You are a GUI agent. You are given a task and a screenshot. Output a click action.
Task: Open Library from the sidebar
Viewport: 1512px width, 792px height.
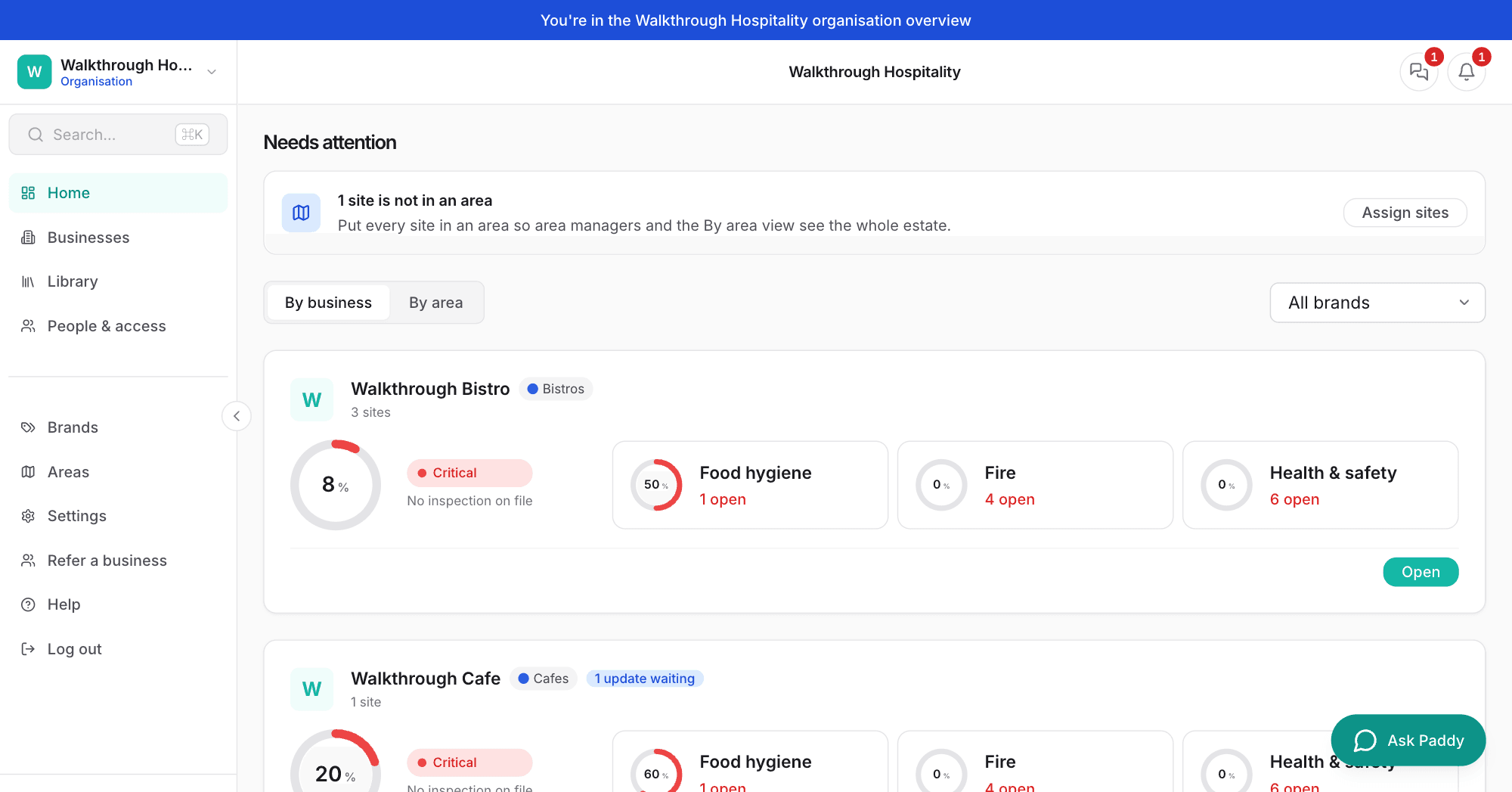[118, 281]
